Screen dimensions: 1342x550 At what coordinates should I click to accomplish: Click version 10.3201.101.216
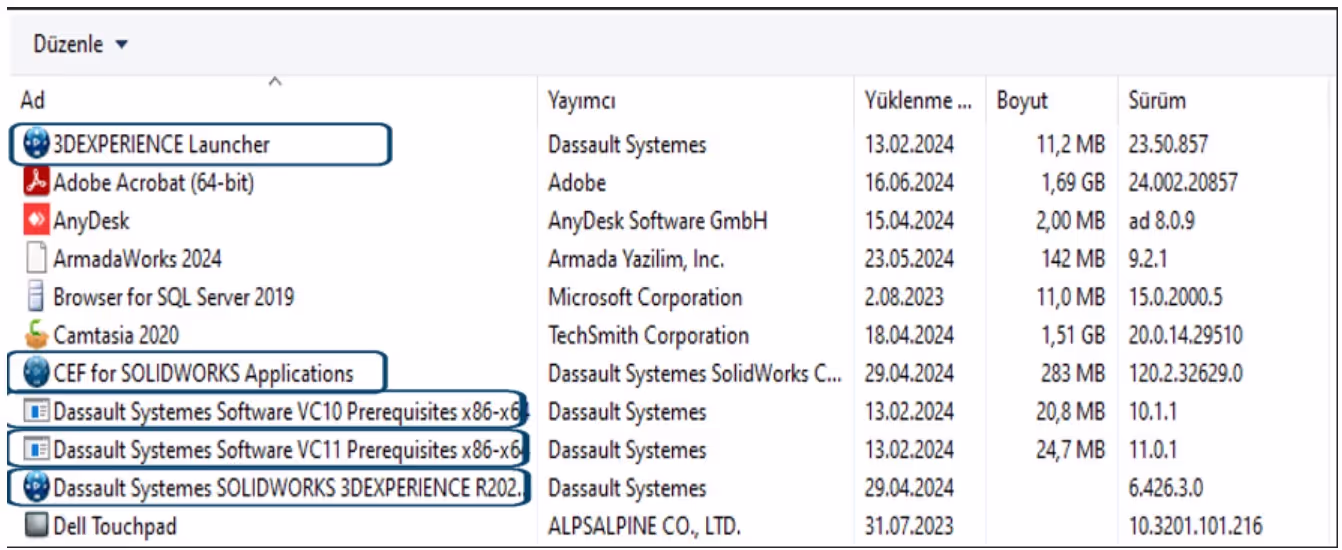point(1195,526)
